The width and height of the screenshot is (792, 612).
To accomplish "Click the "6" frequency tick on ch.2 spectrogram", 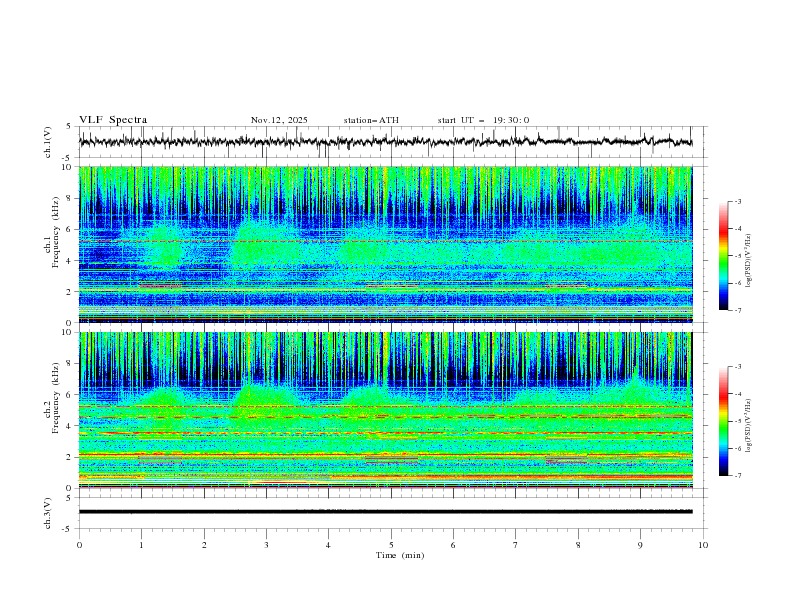I will click(70, 395).
